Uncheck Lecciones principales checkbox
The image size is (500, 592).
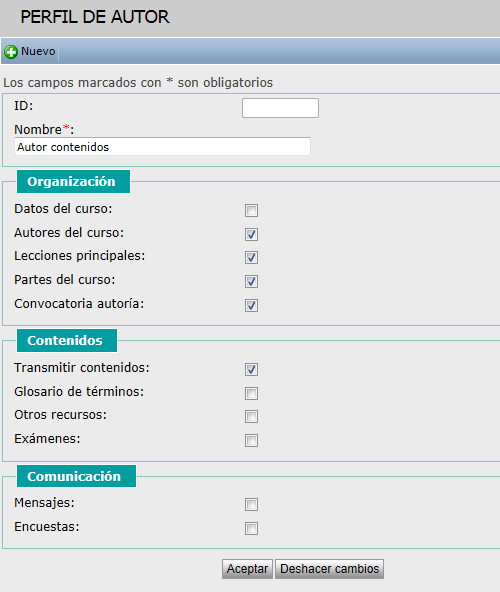tap(251, 257)
